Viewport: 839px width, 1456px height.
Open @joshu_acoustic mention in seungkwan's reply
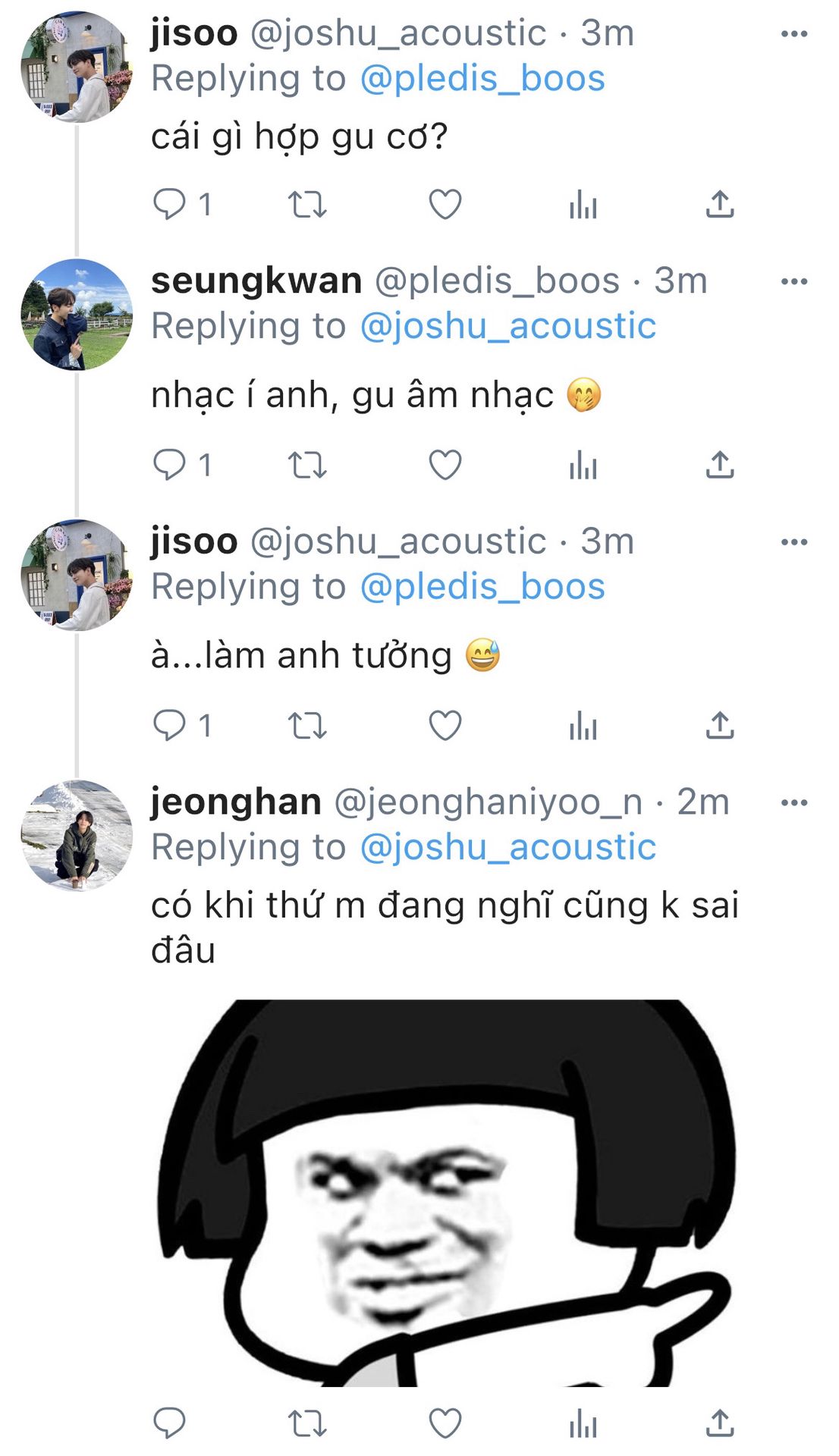tap(507, 326)
